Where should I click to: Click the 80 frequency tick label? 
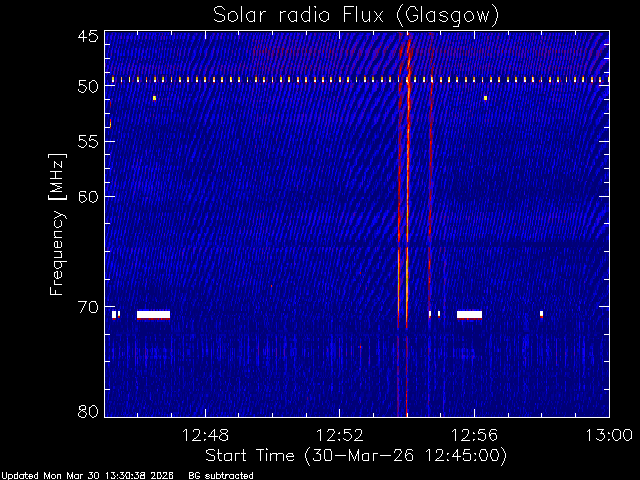click(88, 411)
